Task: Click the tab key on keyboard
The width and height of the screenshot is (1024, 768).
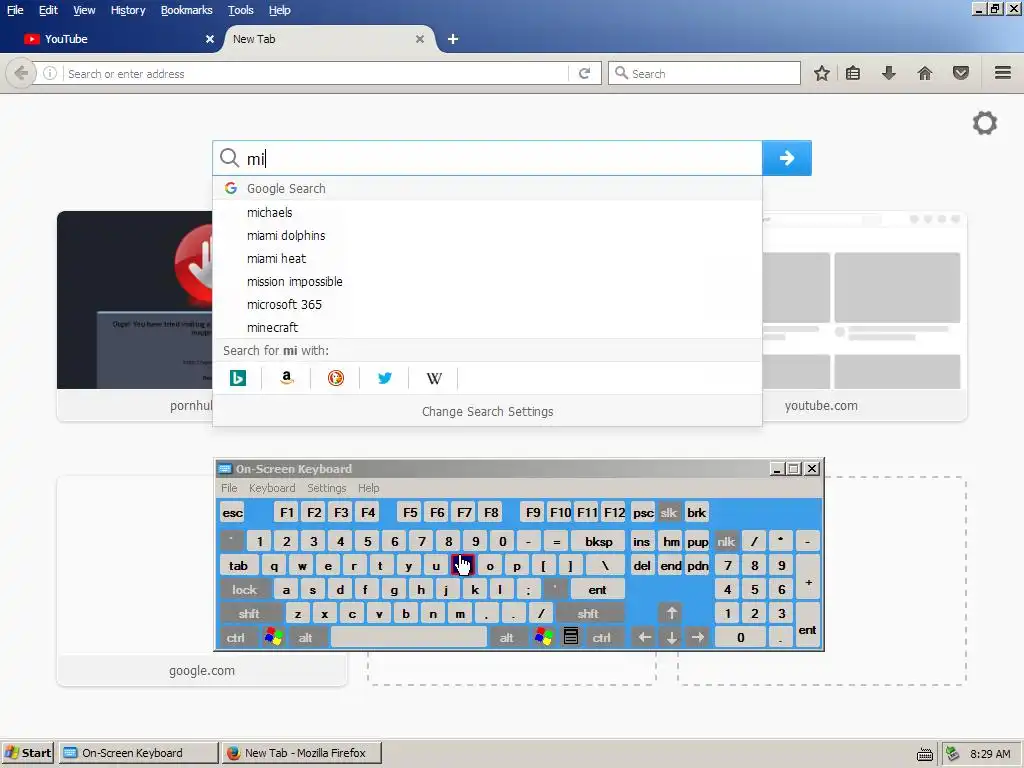Action: click(x=238, y=566)
